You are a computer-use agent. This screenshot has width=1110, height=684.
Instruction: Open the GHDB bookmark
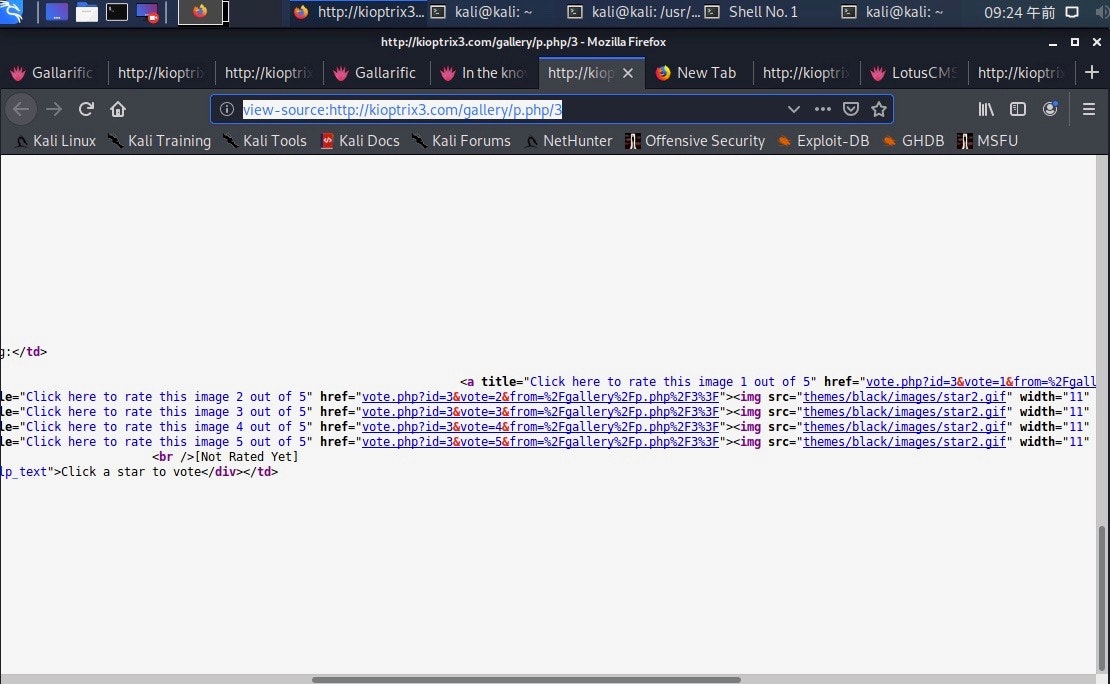[913, 141]
